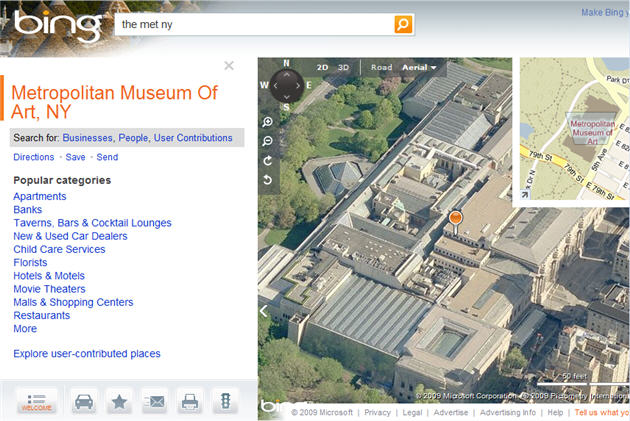Search for People link

pos(133,138)
